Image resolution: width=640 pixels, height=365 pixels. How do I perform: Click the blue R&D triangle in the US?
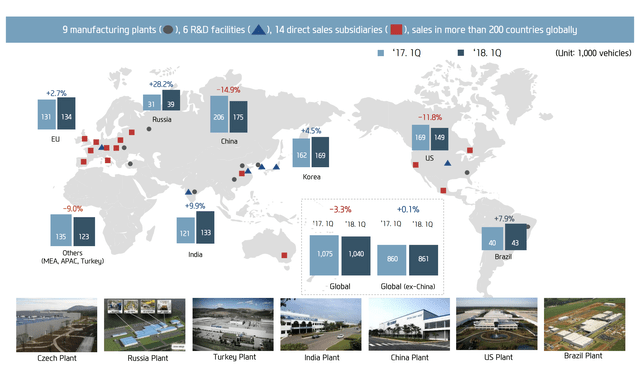[448, 163]
